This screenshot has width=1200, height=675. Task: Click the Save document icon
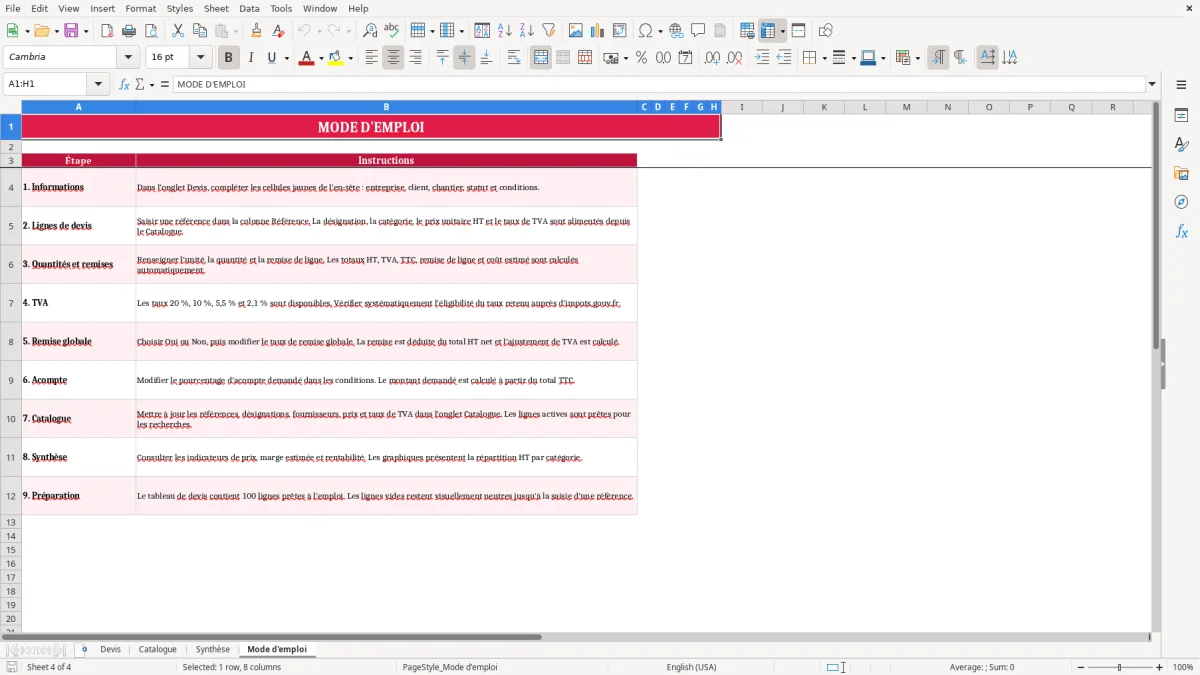click(x=71, y=31)
